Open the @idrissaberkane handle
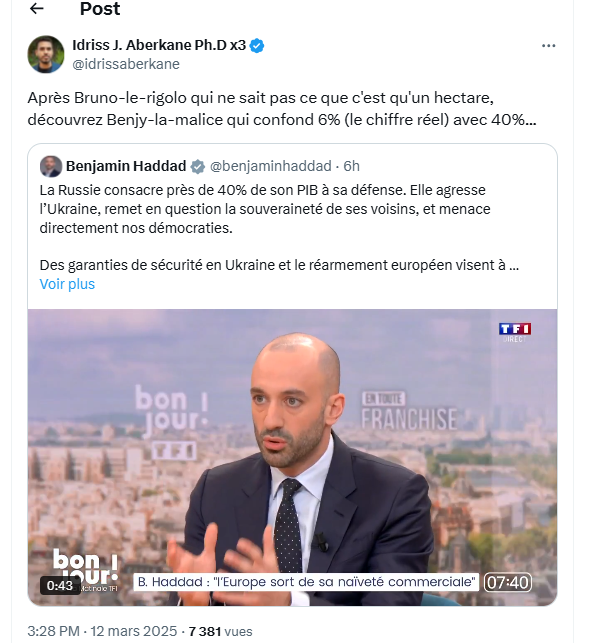 126,64
